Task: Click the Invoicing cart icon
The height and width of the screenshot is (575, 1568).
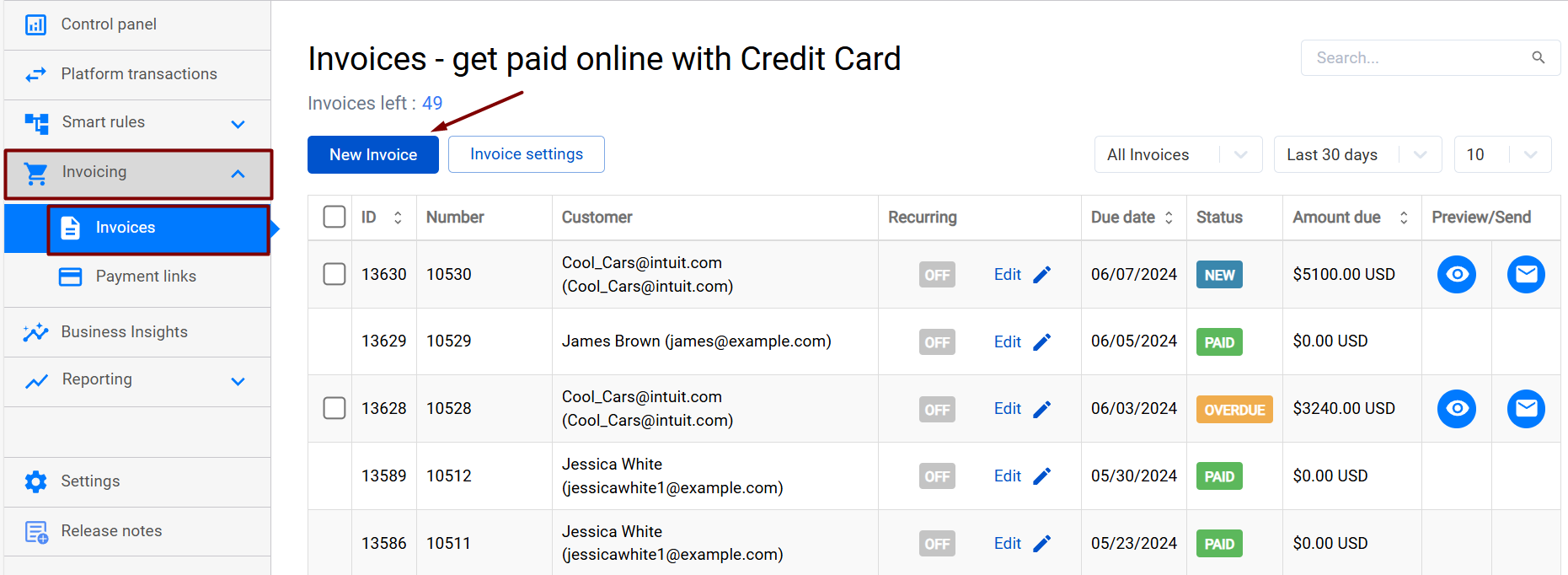Action: (x=36, y=174)
